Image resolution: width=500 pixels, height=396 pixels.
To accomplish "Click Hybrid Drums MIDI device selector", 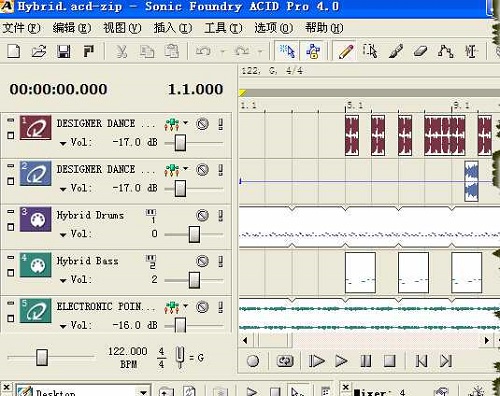I will tap(151, 216).
